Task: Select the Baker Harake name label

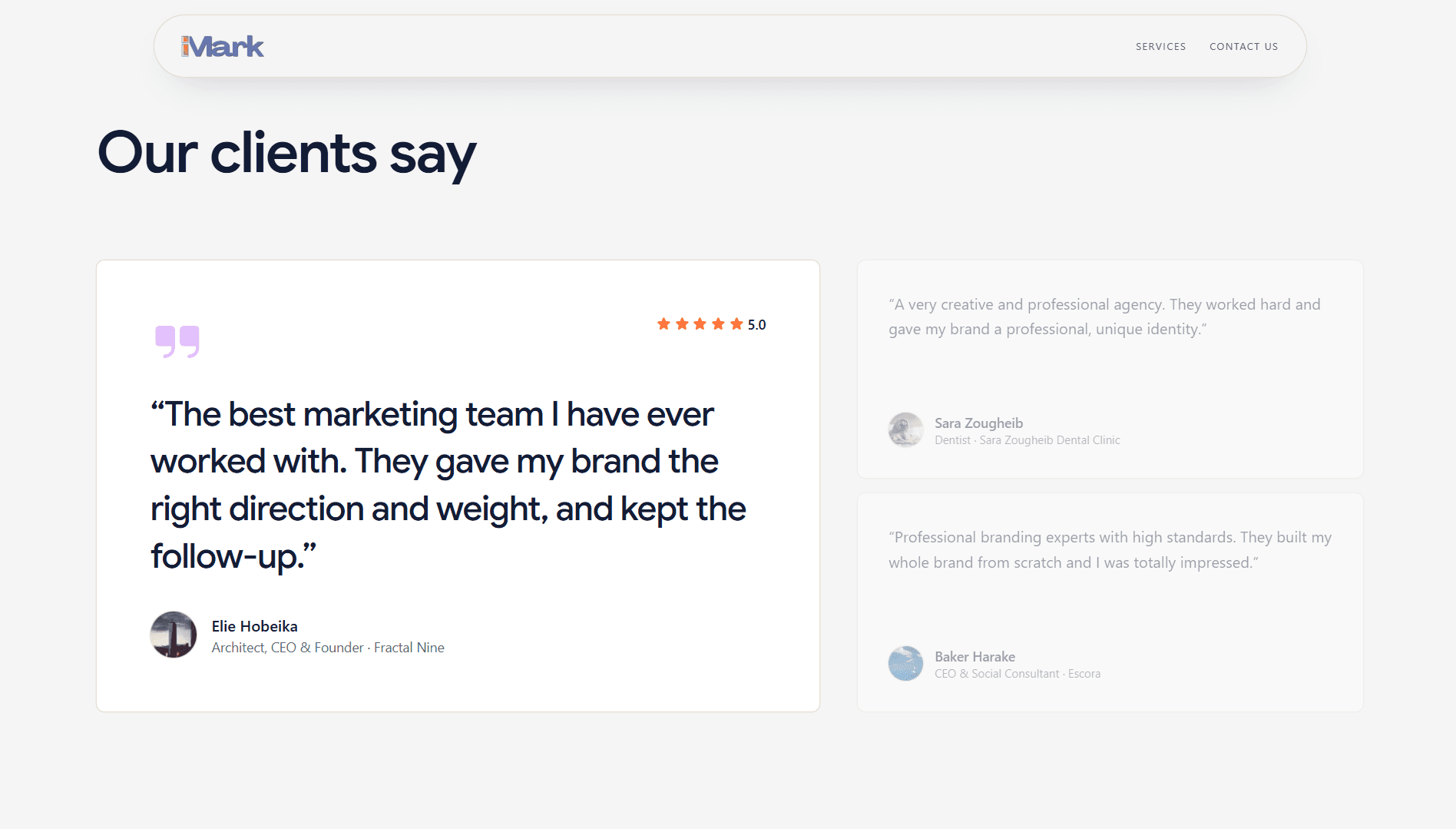Action: [x=975, y=657]
